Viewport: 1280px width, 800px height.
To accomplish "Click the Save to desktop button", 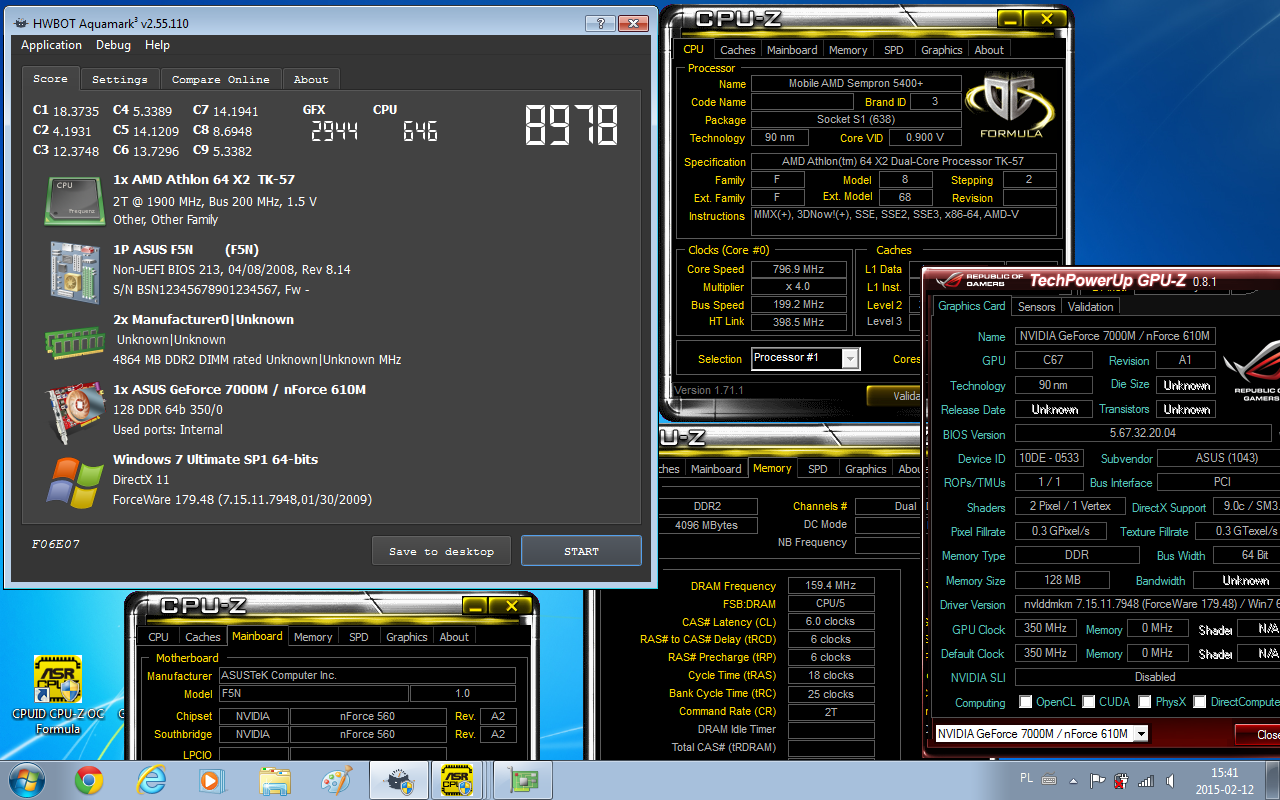I will (441, 551).
